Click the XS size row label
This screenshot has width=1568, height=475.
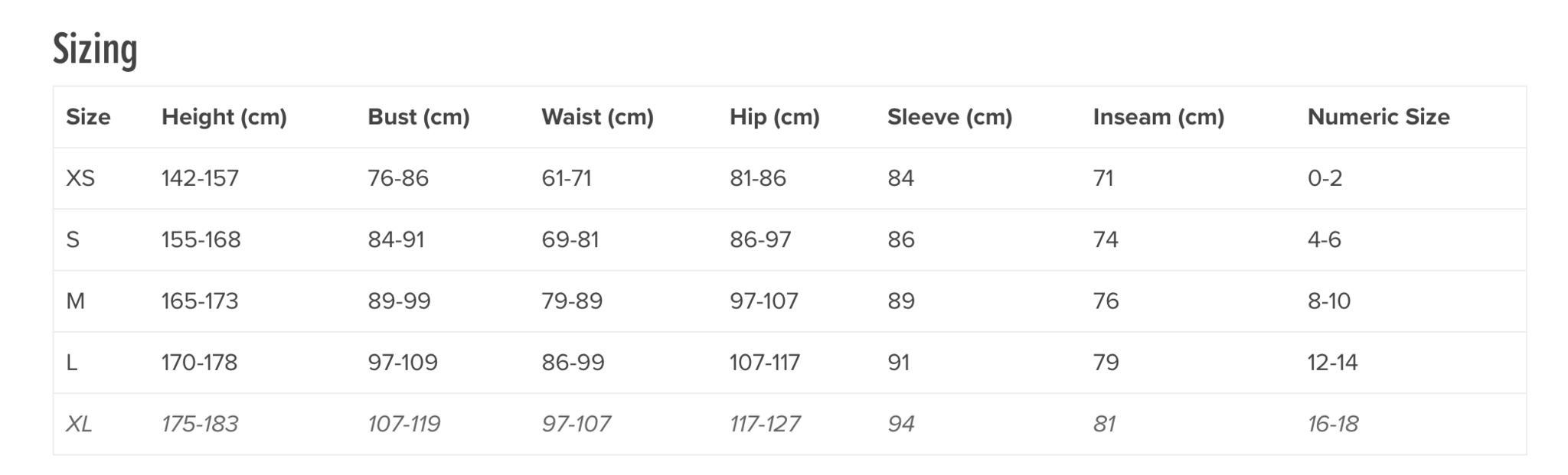point(80,178)
